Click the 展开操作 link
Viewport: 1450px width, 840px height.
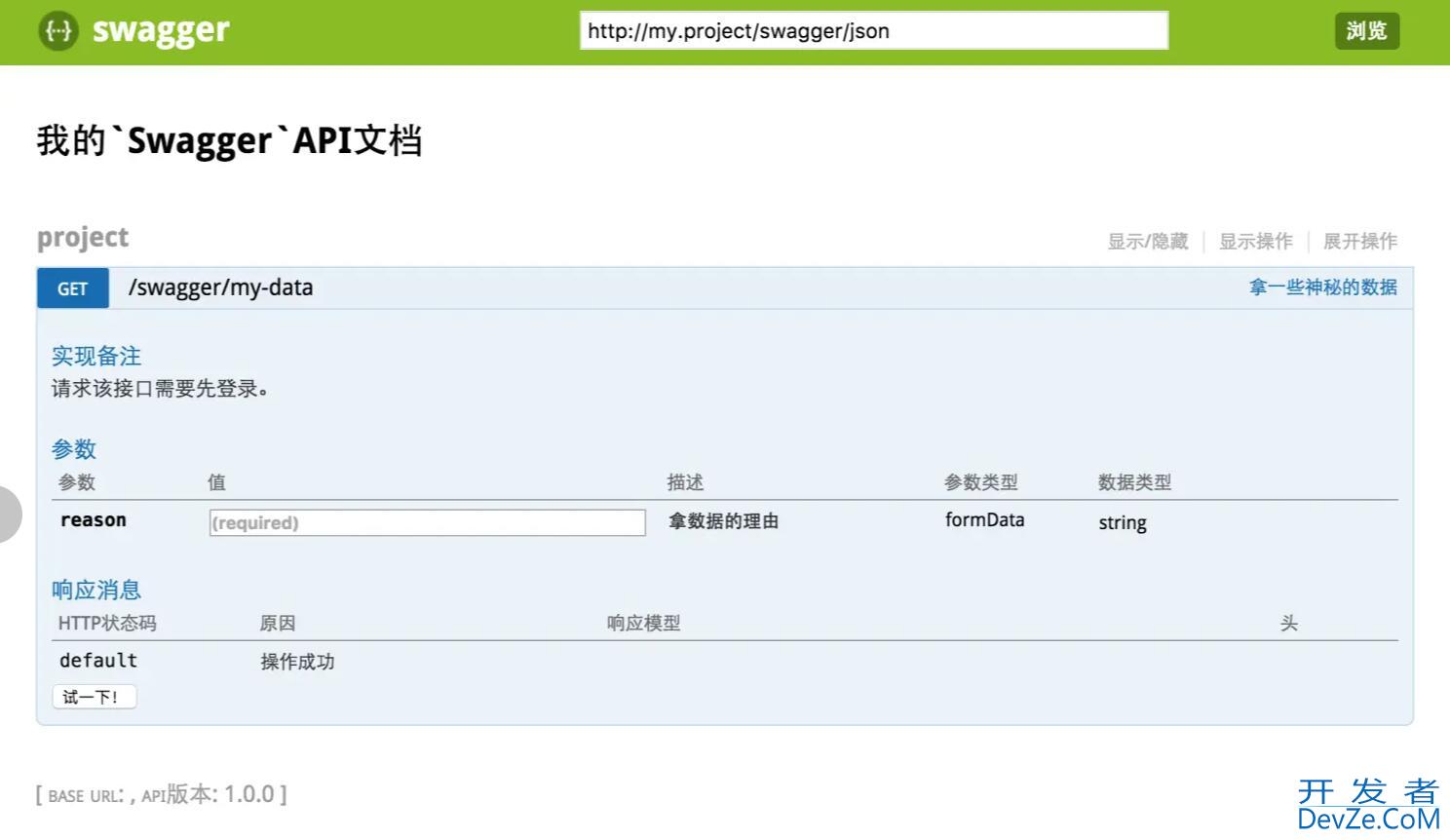(x=1359, y=241)
